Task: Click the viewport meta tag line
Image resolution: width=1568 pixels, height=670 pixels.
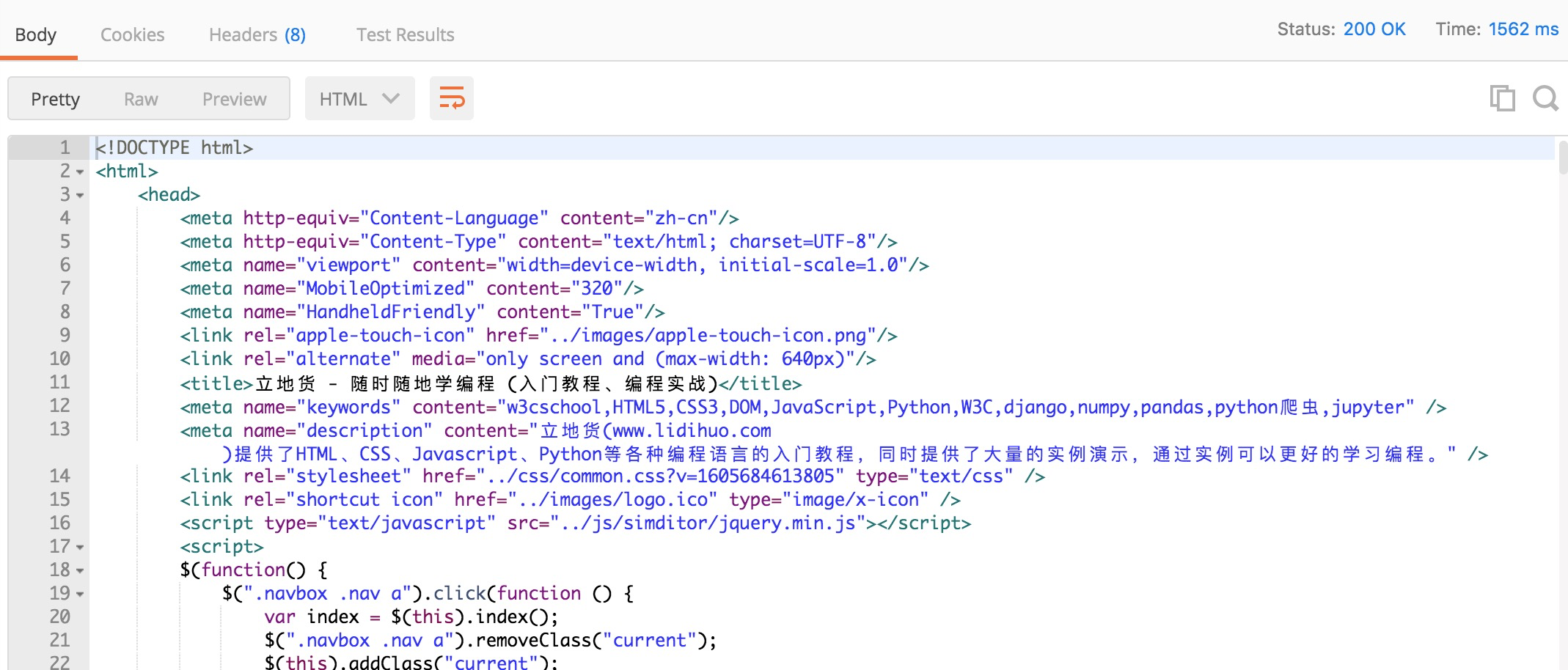Action: click(554, 265)
